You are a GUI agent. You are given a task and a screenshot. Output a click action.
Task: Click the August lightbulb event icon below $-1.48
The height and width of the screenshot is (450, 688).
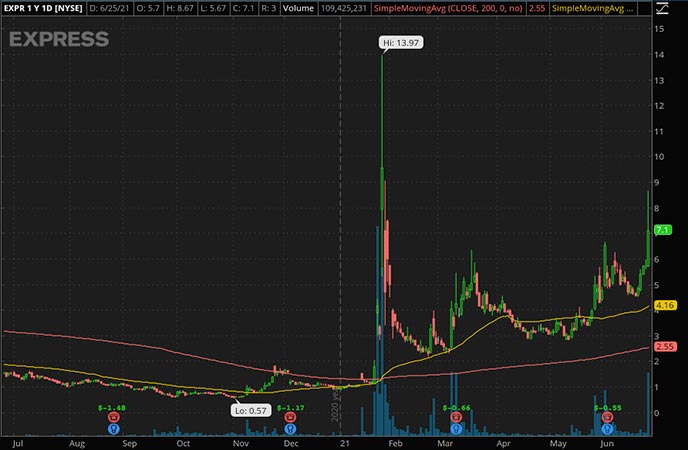pos(114,429)
